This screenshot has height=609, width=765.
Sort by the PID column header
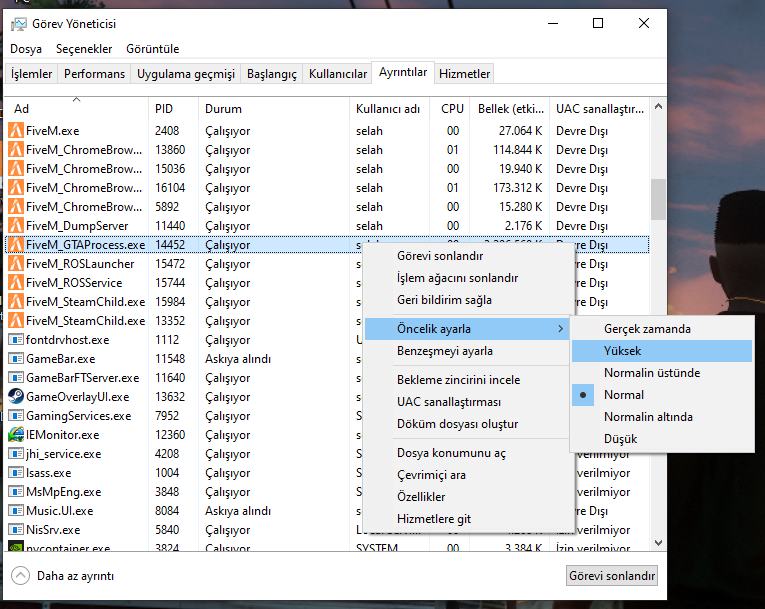pos(173,109)
